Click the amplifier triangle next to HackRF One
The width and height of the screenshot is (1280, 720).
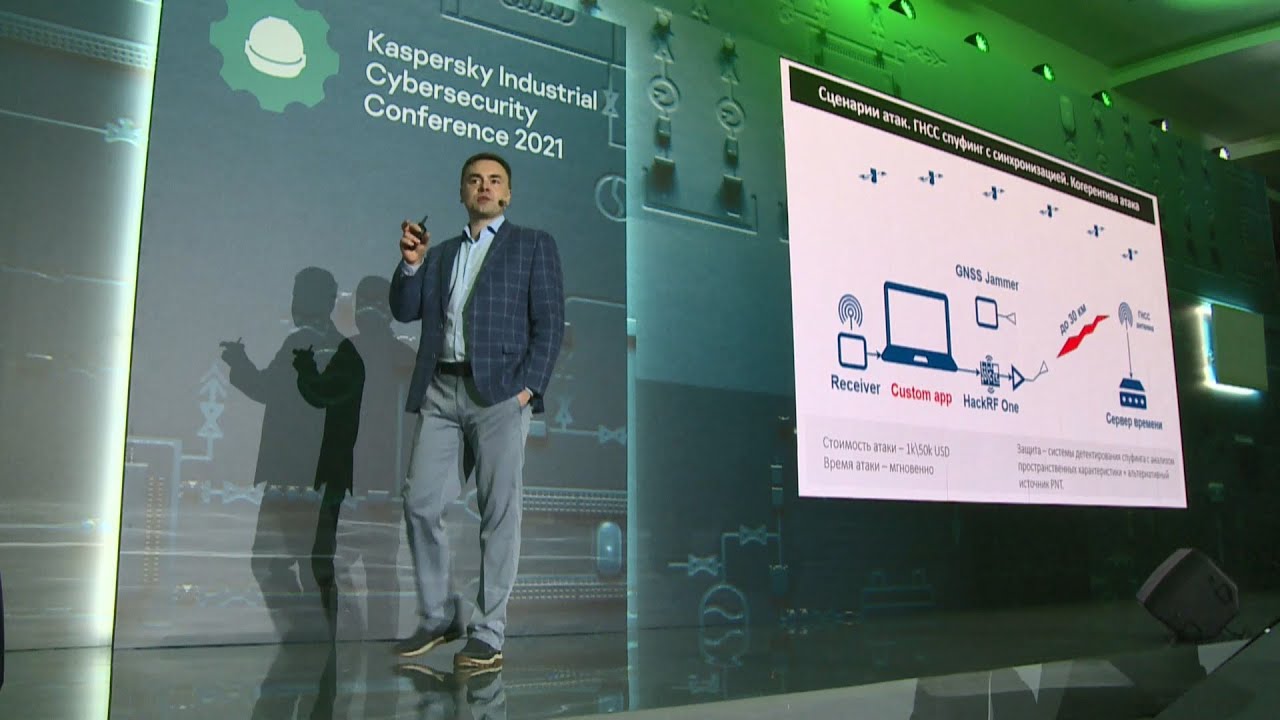(x=1017, y=378)
